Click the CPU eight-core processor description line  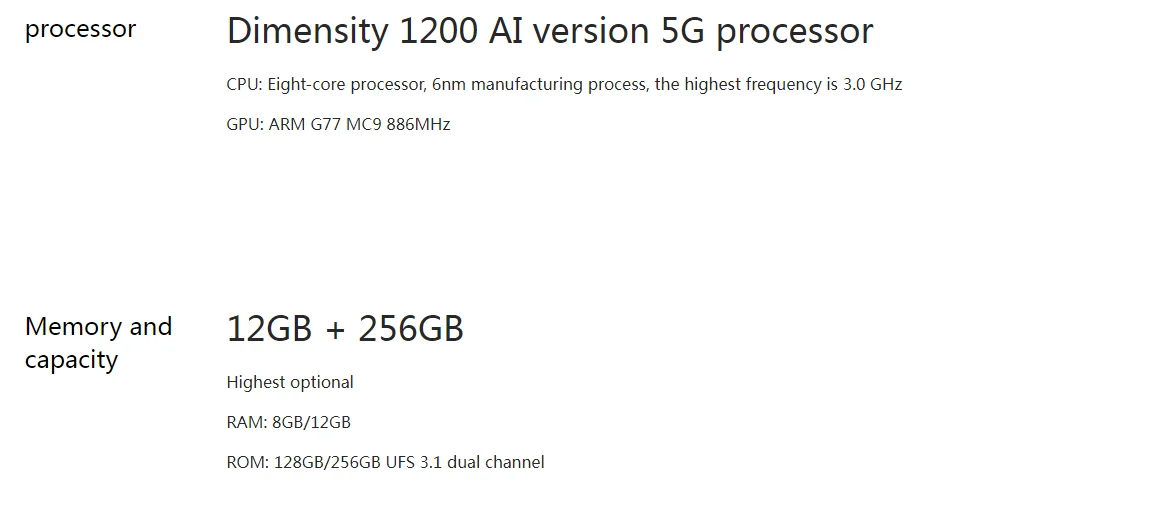(564, 84)
